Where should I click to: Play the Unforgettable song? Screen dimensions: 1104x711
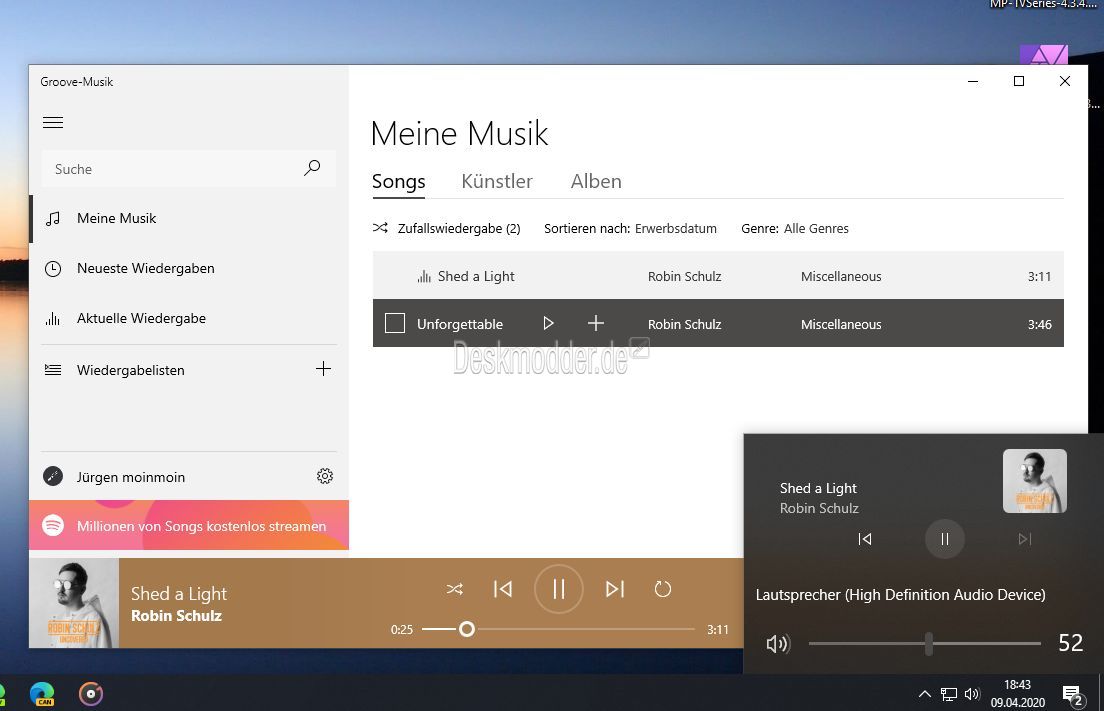pos(548,323)
